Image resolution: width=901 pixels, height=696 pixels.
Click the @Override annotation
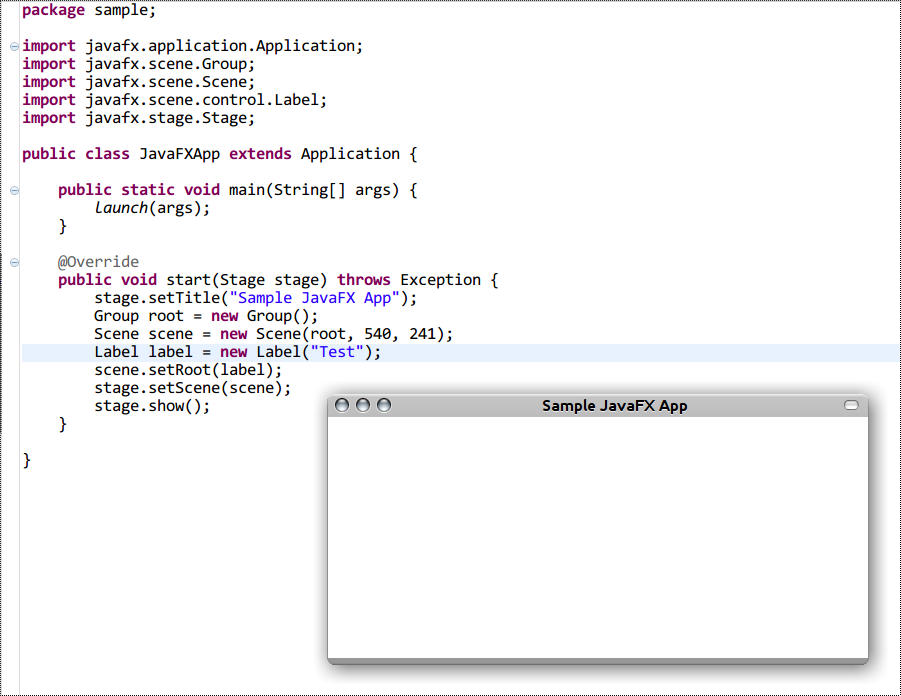98,262
